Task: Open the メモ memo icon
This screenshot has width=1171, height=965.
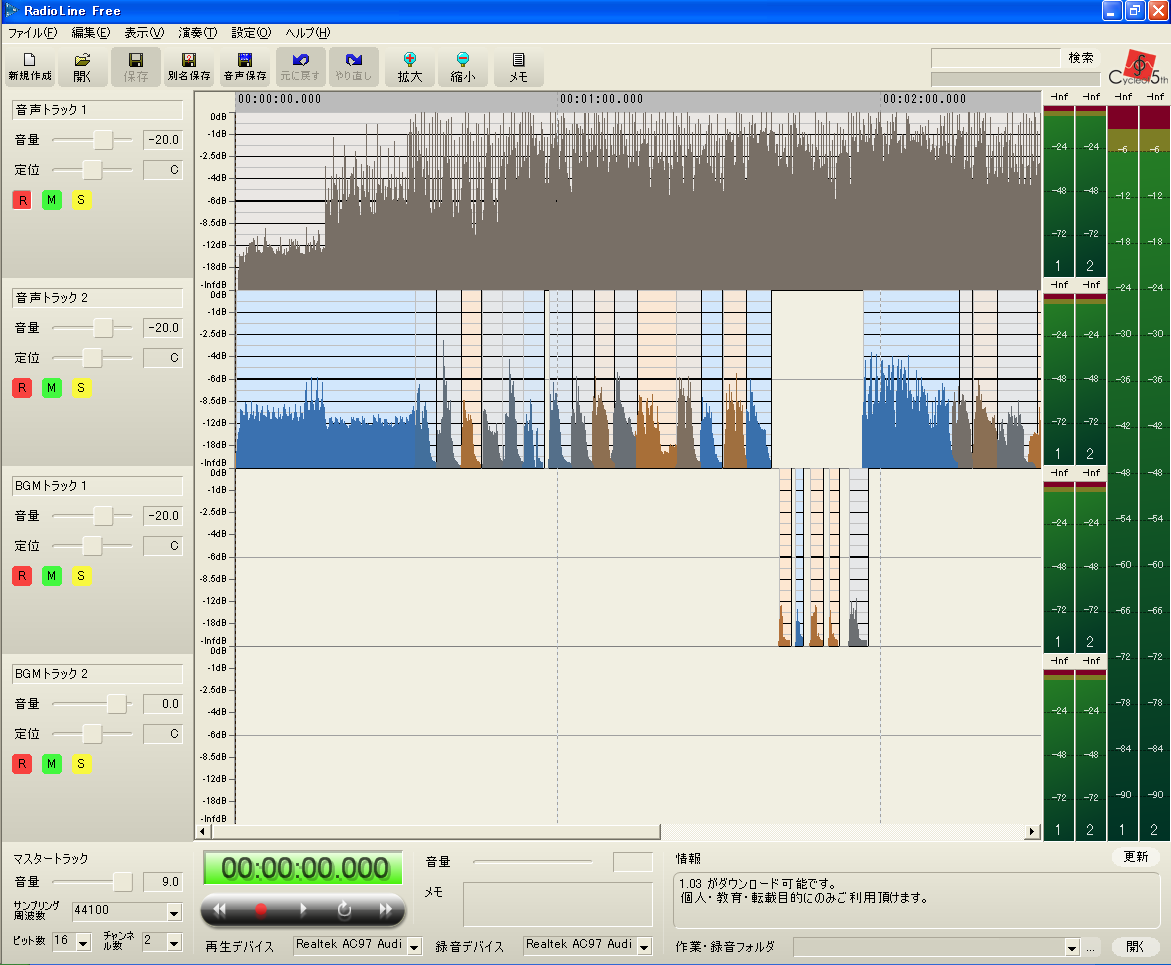Action: [x=518, y=66]
